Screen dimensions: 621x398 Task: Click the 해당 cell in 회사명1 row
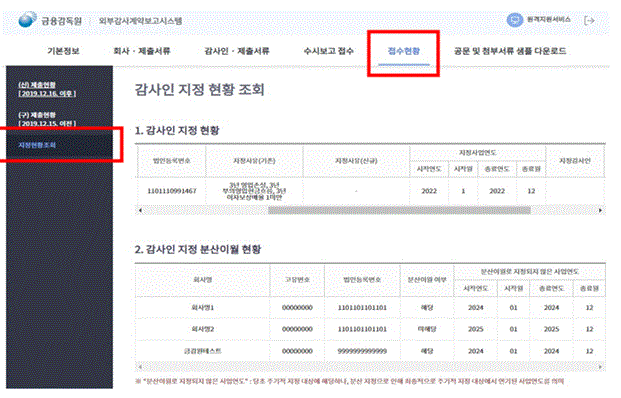pos(427,307)
